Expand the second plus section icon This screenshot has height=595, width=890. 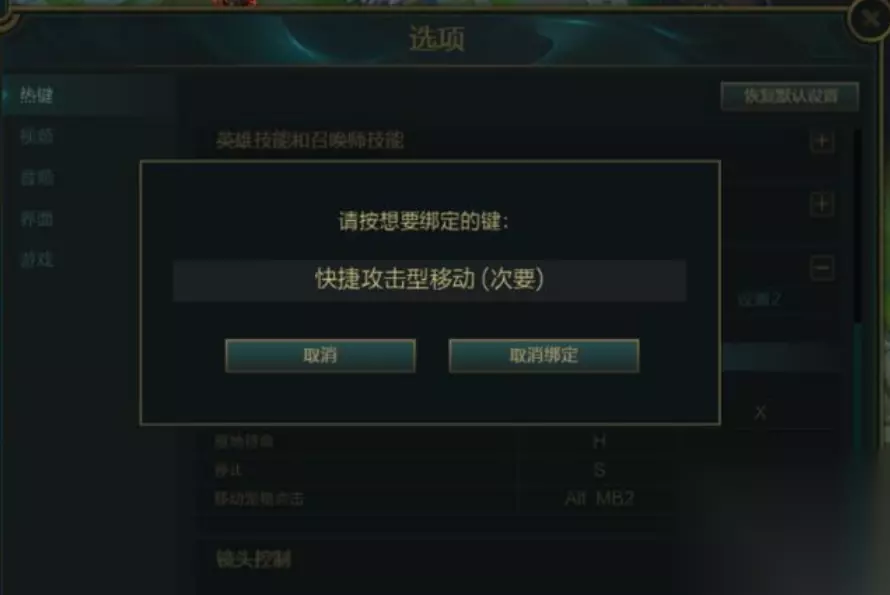pyautogui.click(x=821, y=204)
